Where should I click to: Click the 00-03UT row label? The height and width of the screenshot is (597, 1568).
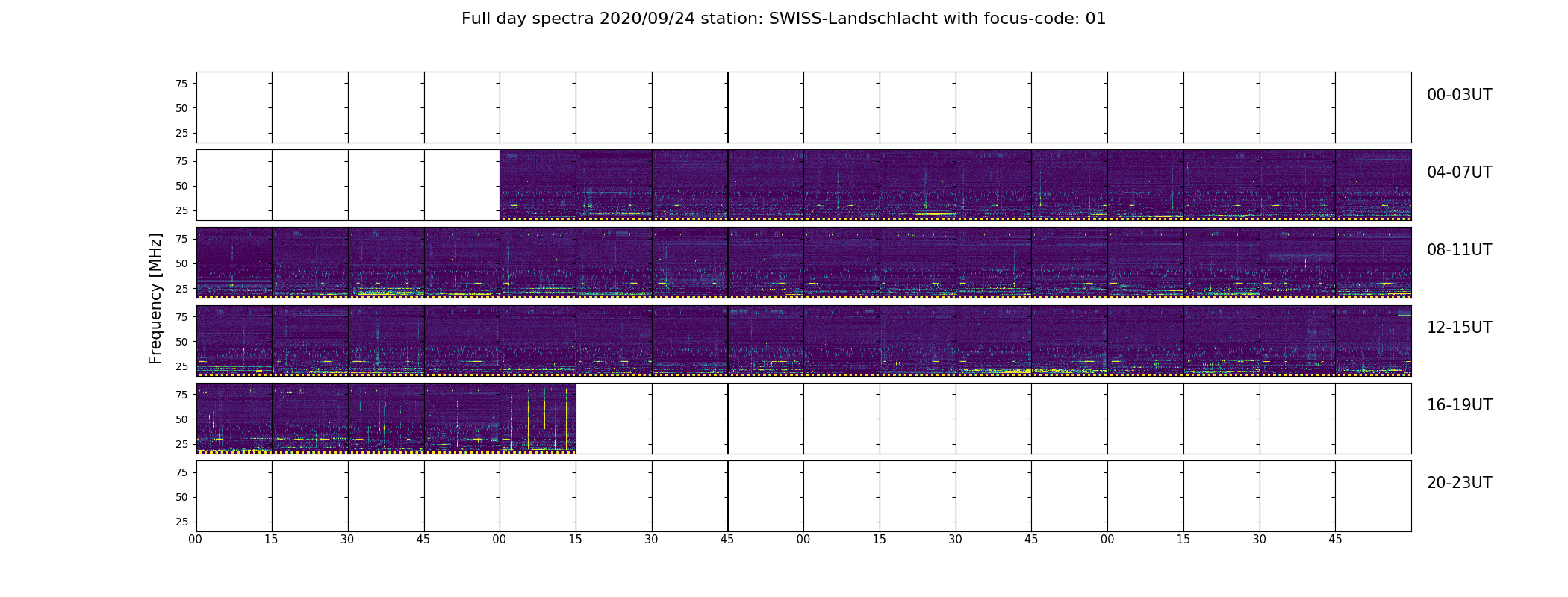pyautogui.click(x=1459, y=95)
